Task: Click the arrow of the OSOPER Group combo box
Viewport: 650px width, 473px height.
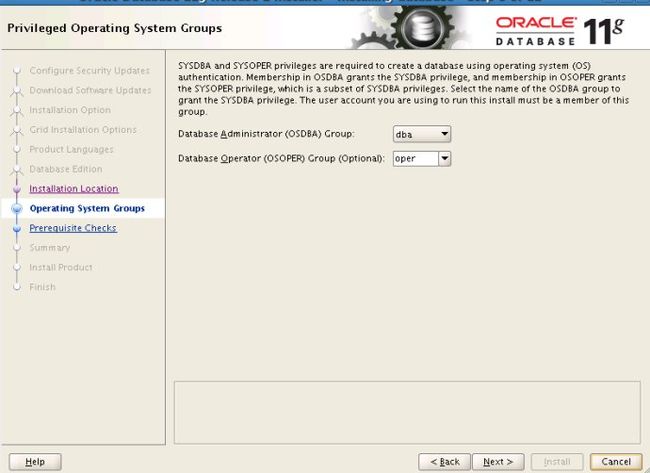Action: click(x=444, y=158)
